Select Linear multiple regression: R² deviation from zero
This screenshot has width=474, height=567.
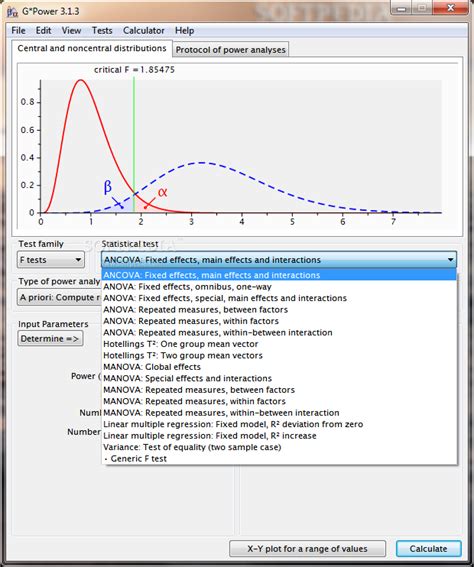click(279, 425)
